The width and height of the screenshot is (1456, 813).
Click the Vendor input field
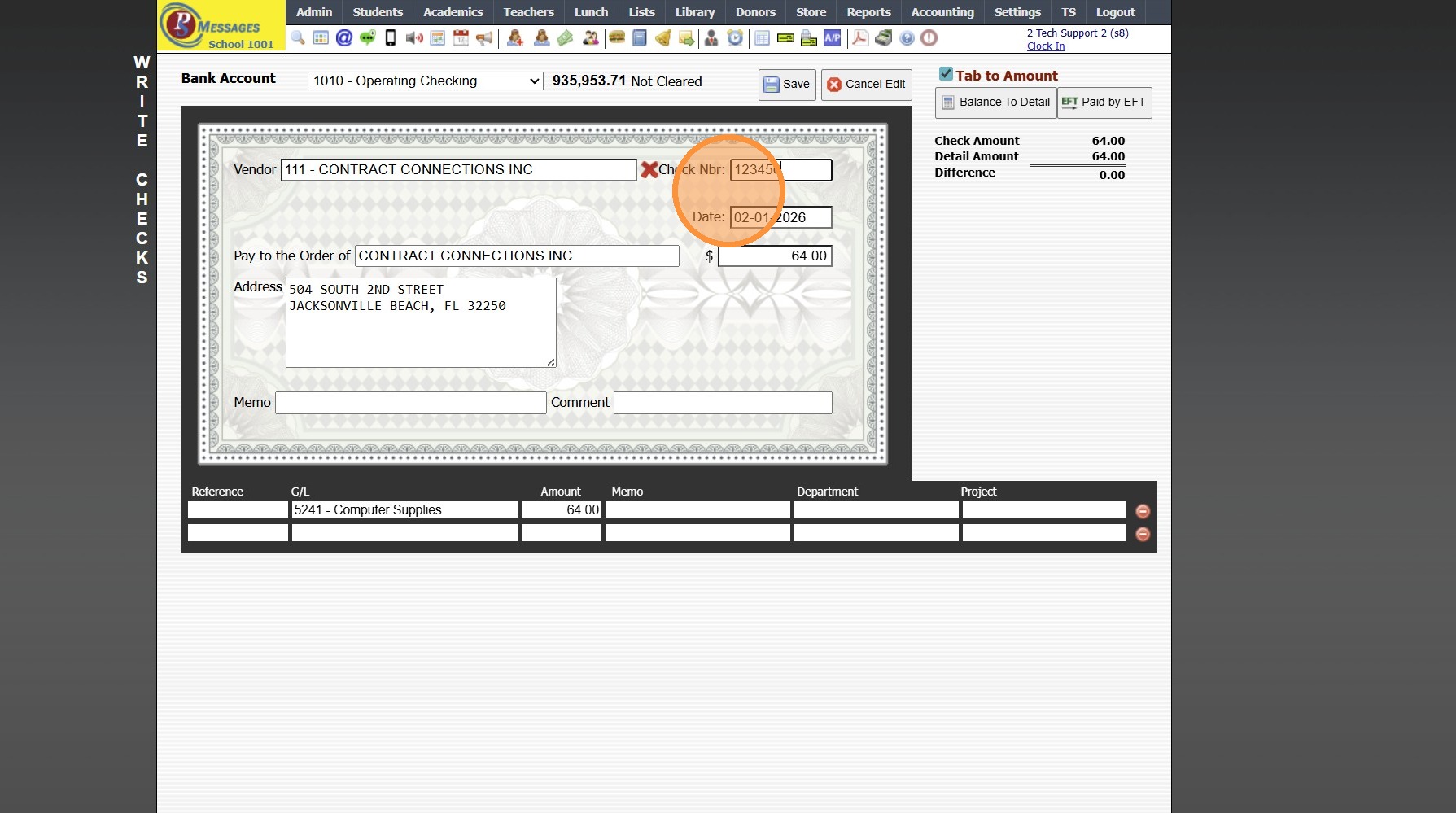pyautogui.click(x=459, y=170)
